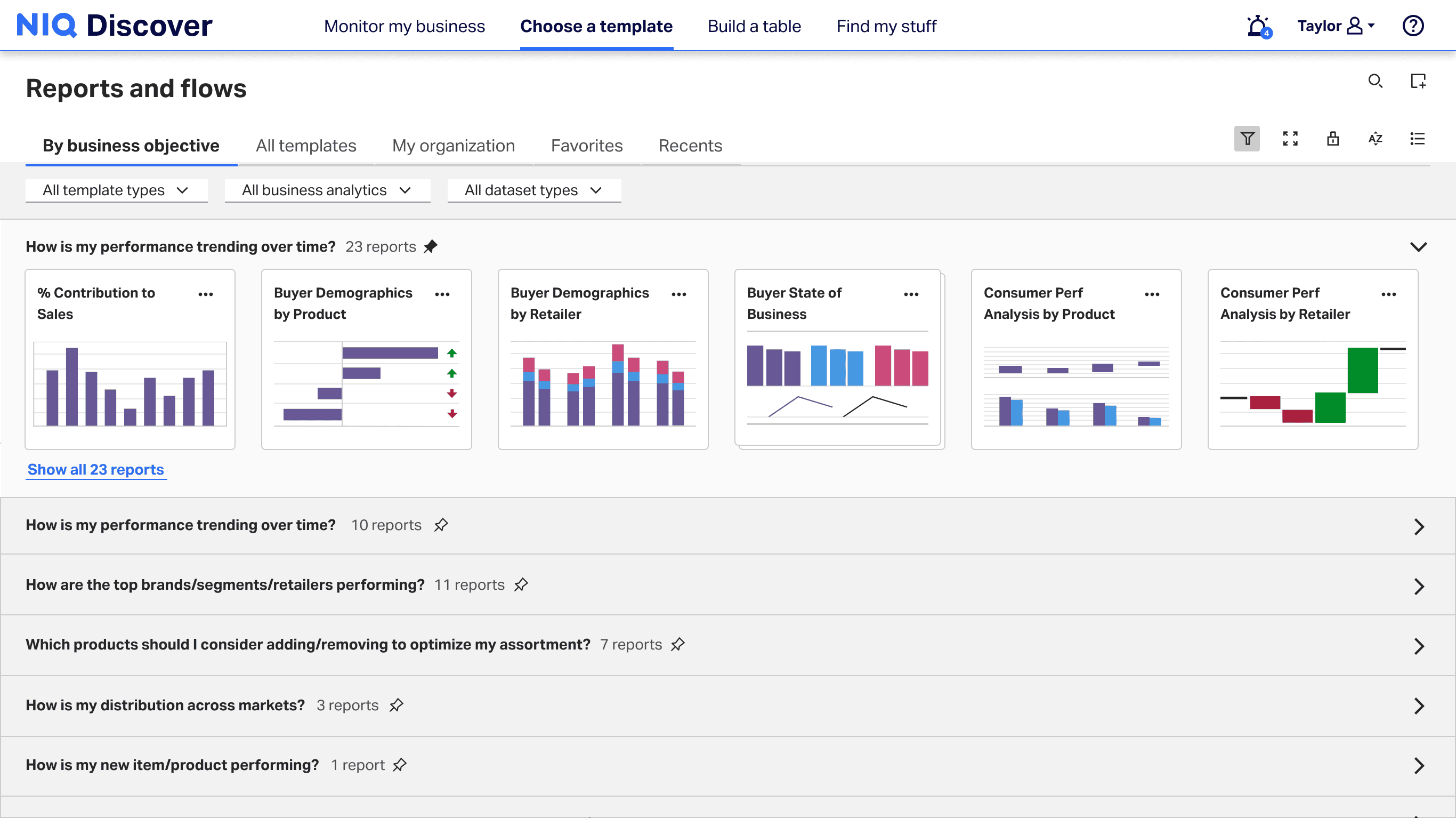Click the fullscreen expand icon
The image size is (1456, 818).
click(x=1290, y=139)
